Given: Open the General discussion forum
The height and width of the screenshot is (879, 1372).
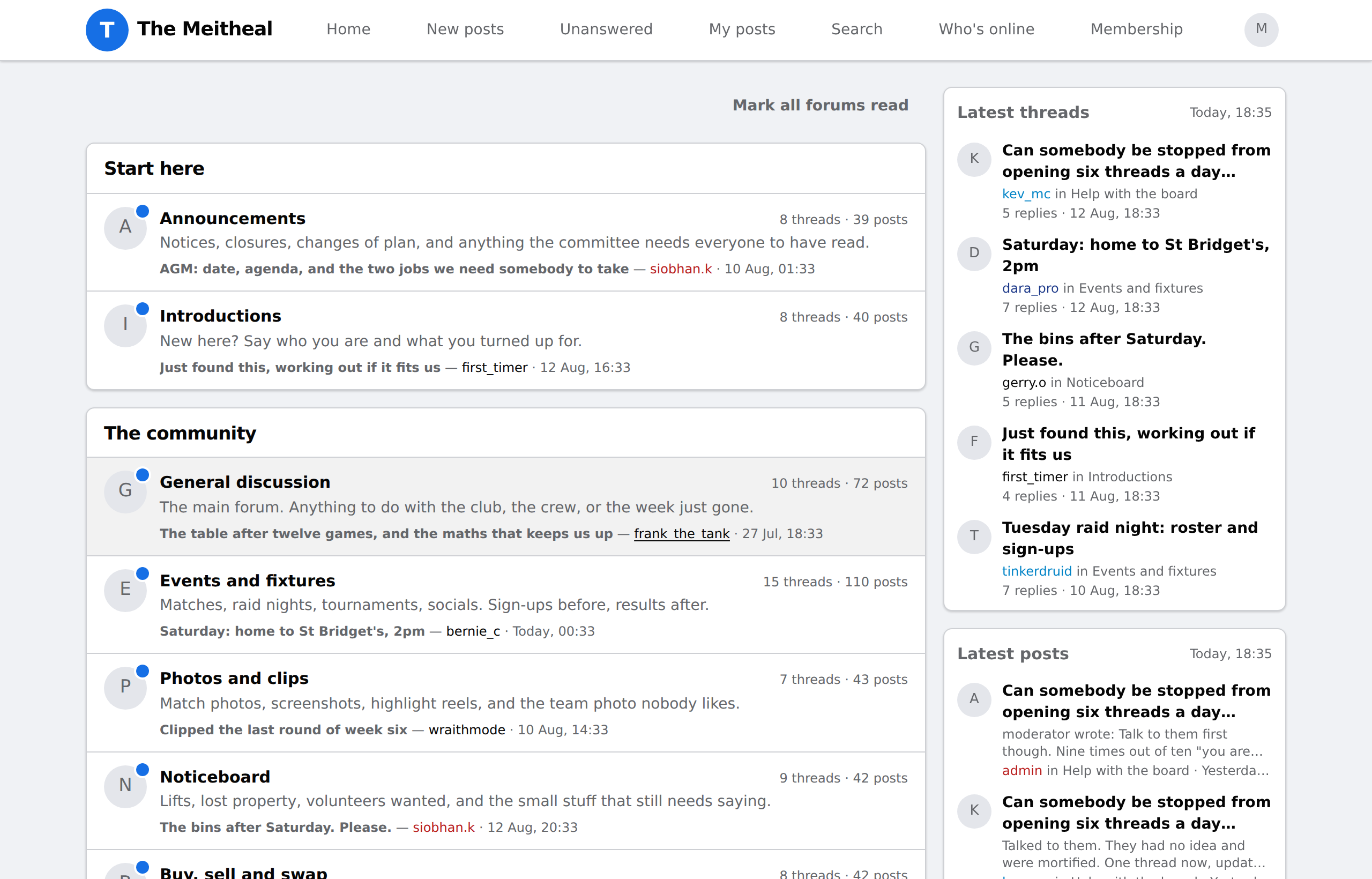Looking at the screenshot, I should pyautogui.click(x=245, y=482).
